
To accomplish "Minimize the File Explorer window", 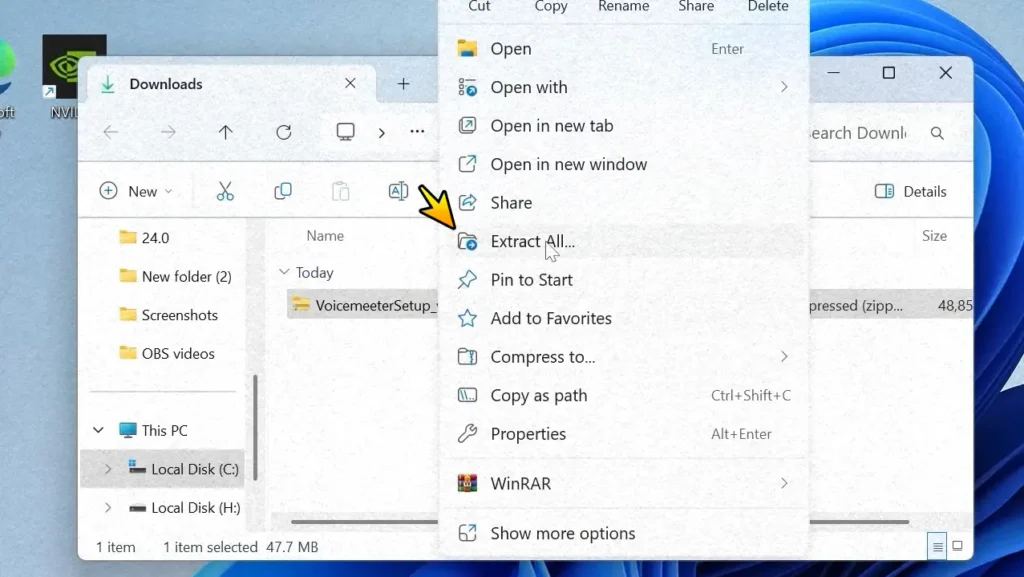I will click(x=833, y=72).
